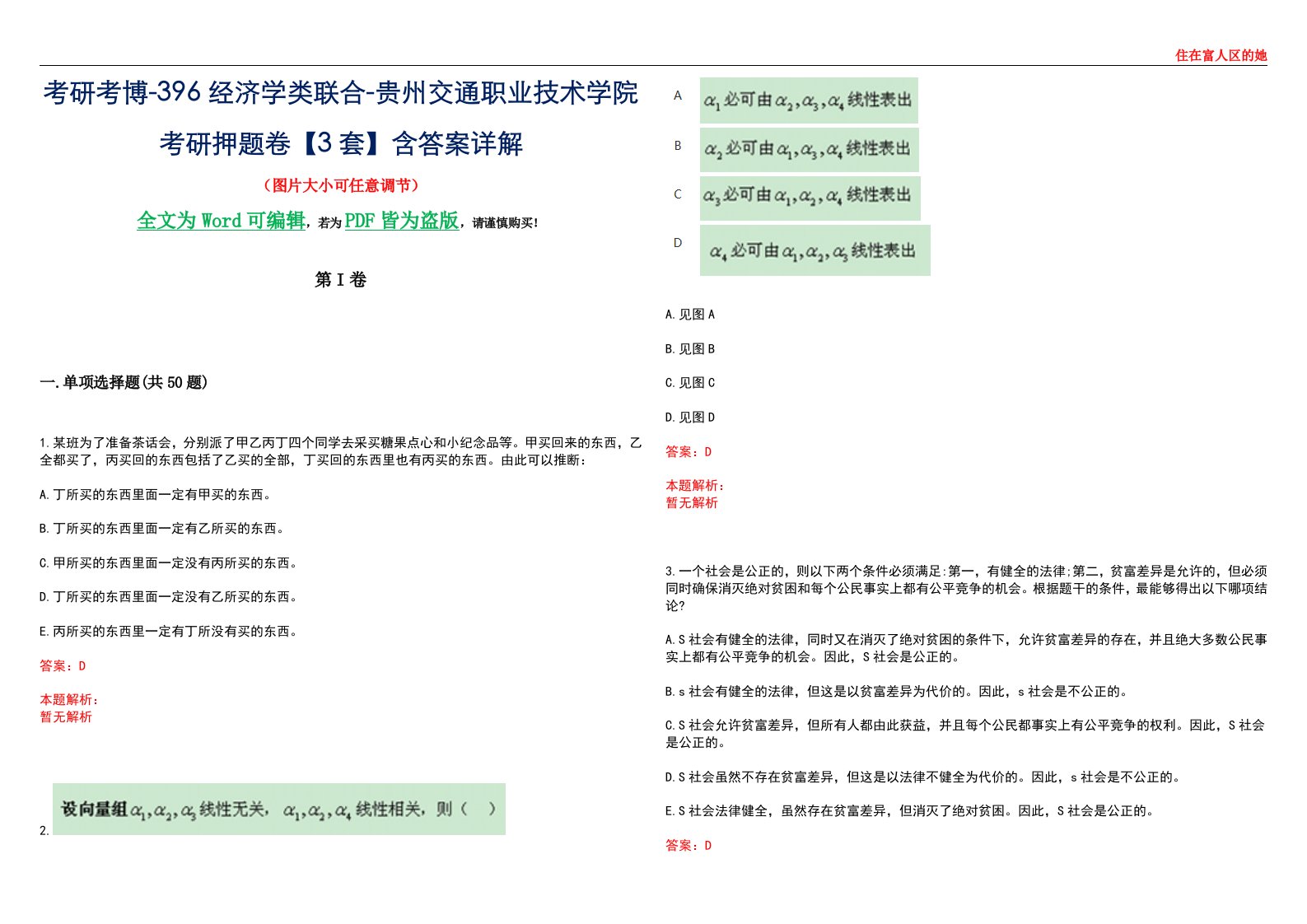This screenshot has height=924, width=1307.
Task: Click image option C α3必可由α1,α2,α4线性表出
Action: point(810,198)
